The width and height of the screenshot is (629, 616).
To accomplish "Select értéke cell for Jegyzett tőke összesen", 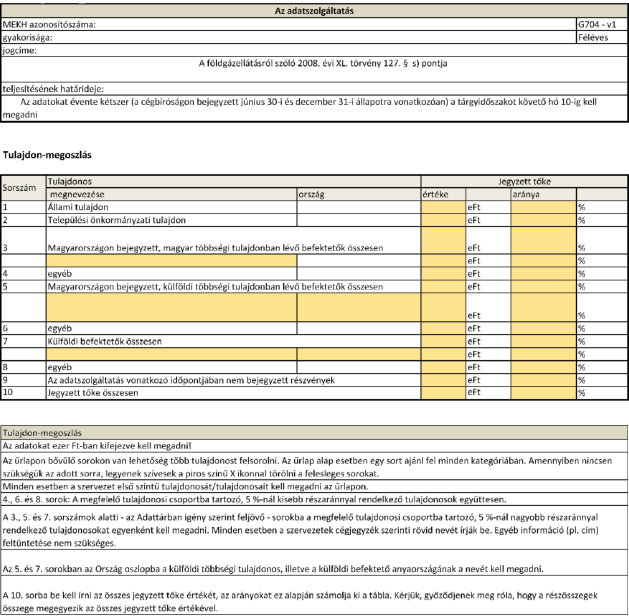I will [x=443, y=393].
